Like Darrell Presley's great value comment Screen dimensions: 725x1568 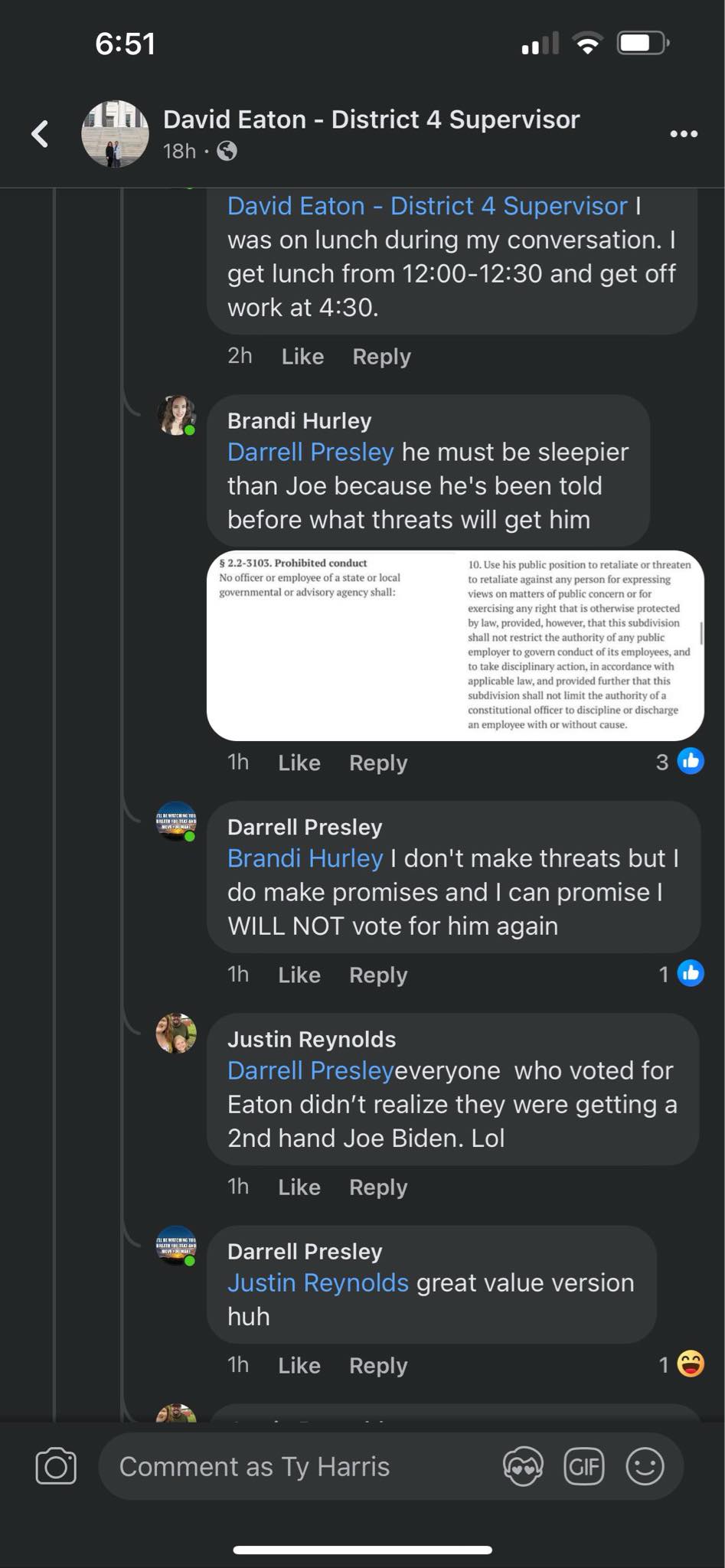(x=299, y=1365)
